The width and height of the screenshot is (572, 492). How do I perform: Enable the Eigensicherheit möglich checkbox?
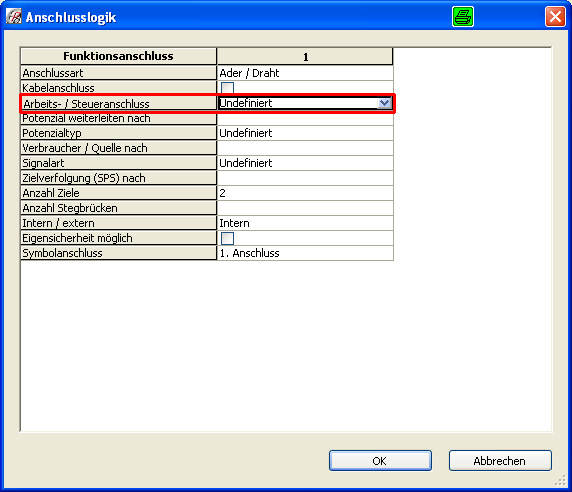click(227, 238)
